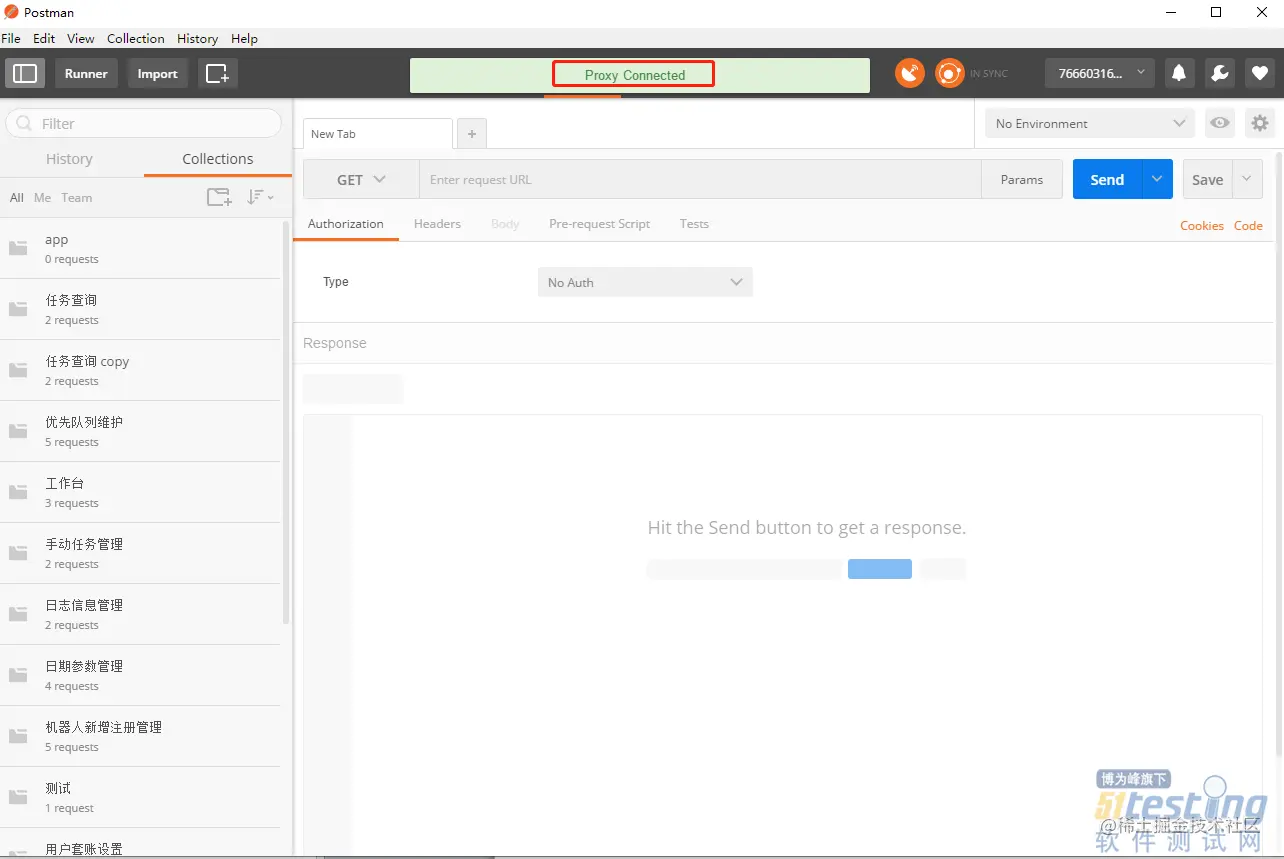
Task: Switch to the Collections sidebar tab
Action: point(218,159)
